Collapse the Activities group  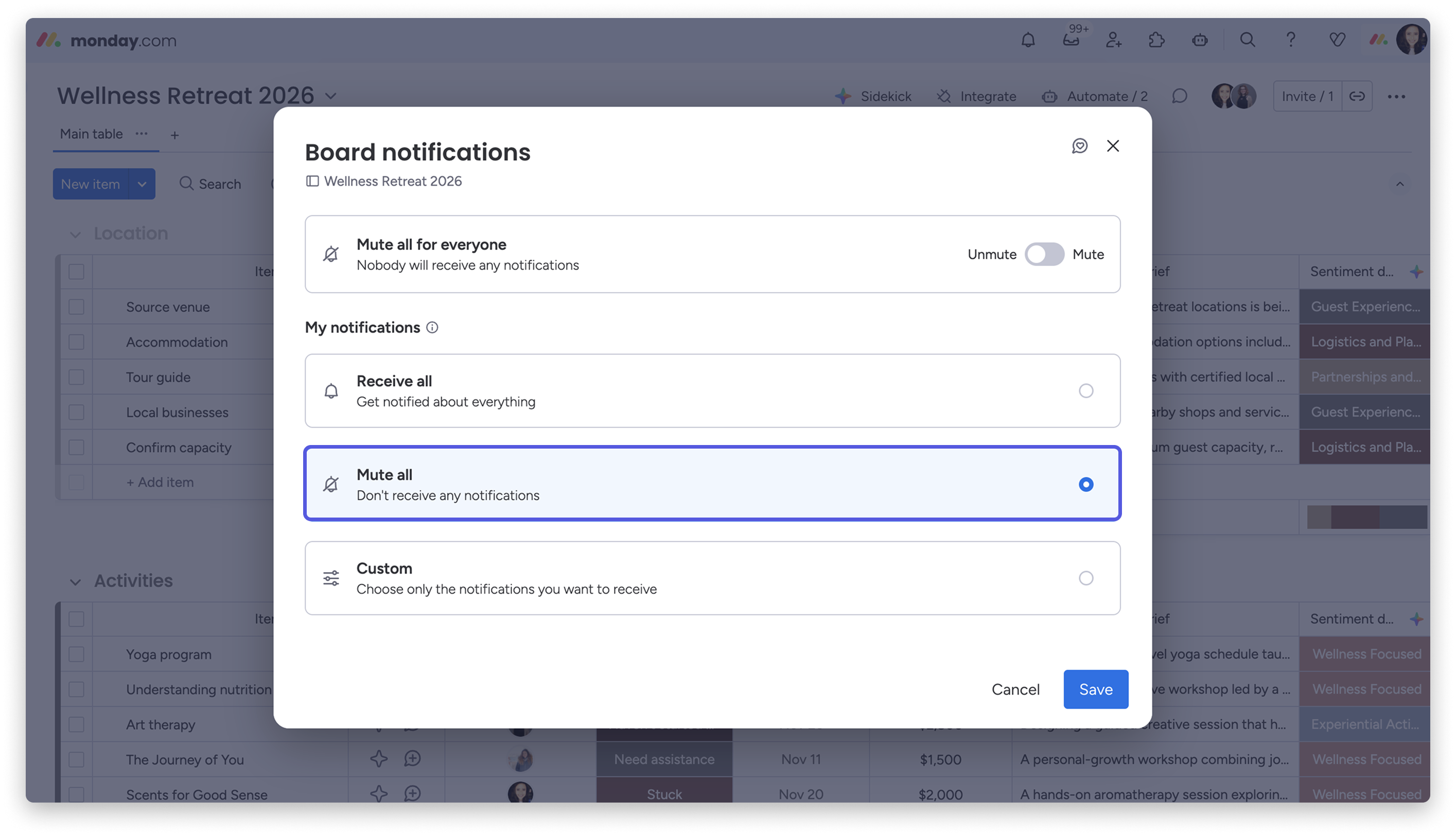click(x=75, y=582)
